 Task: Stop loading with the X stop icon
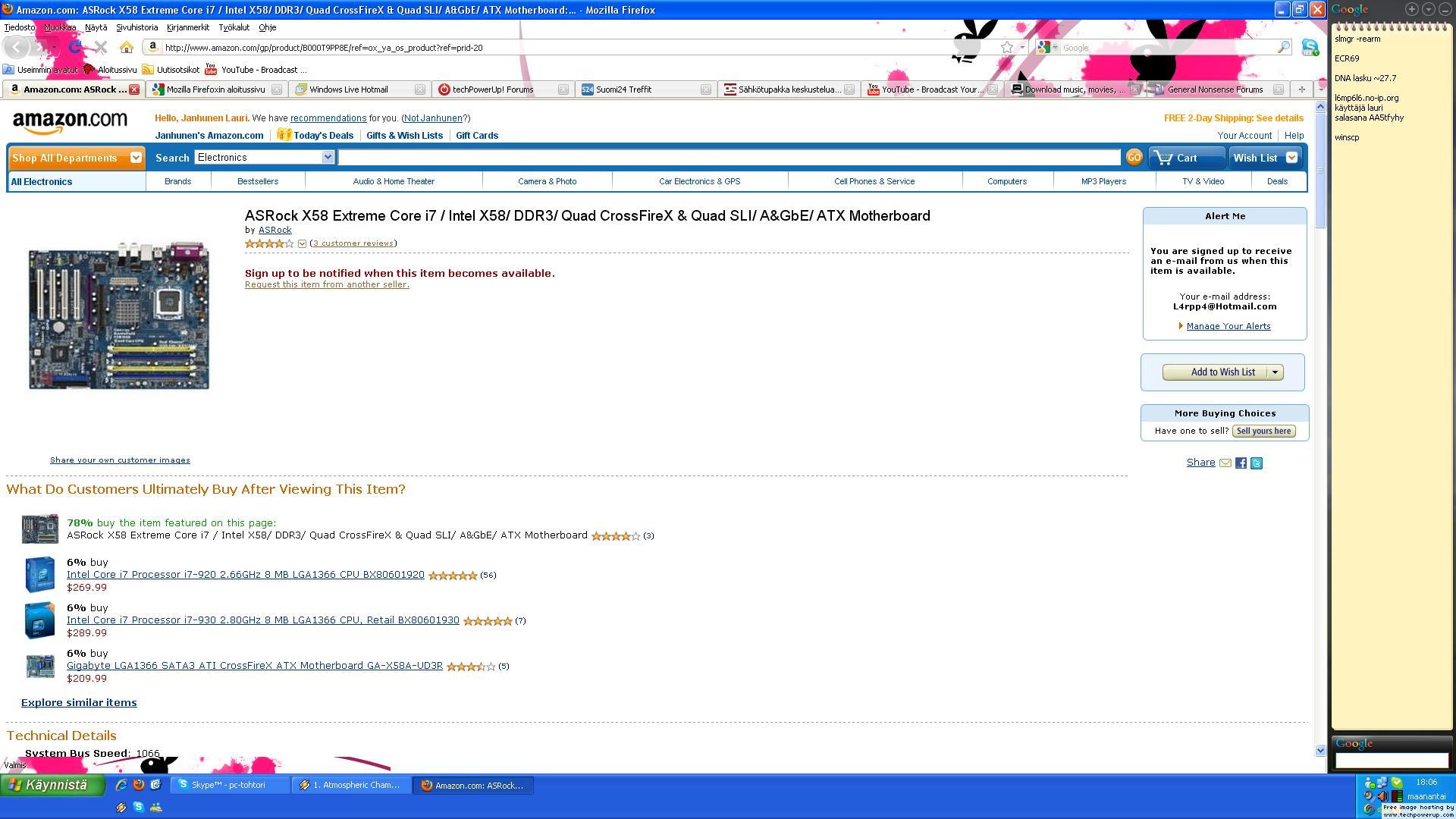click(100, 47)
